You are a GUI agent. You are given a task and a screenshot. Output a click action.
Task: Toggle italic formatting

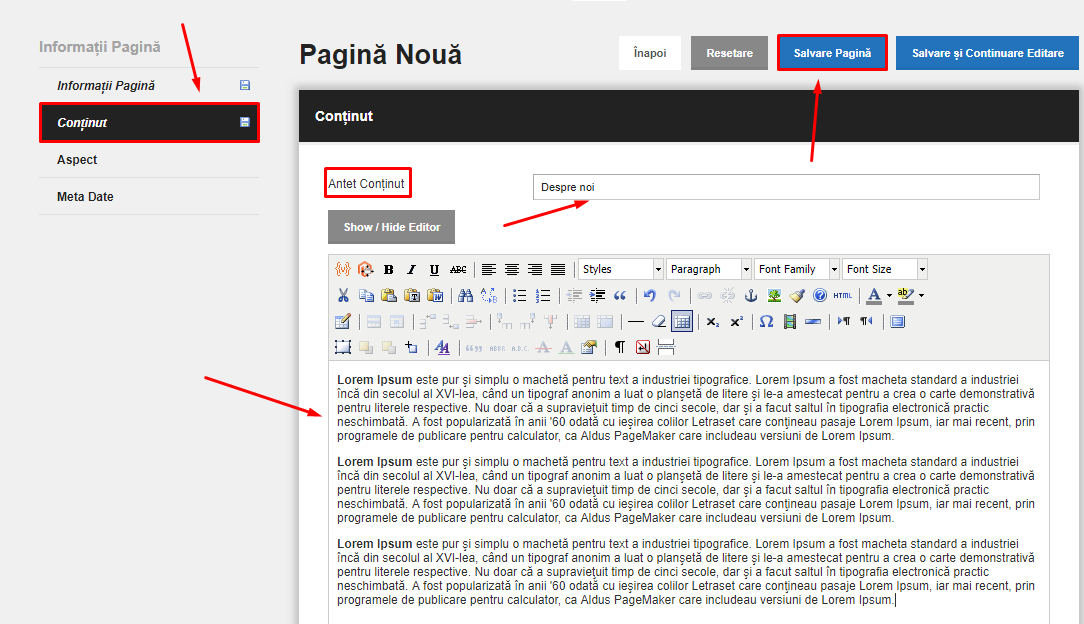pyautogui.click(x=411, y=270)
